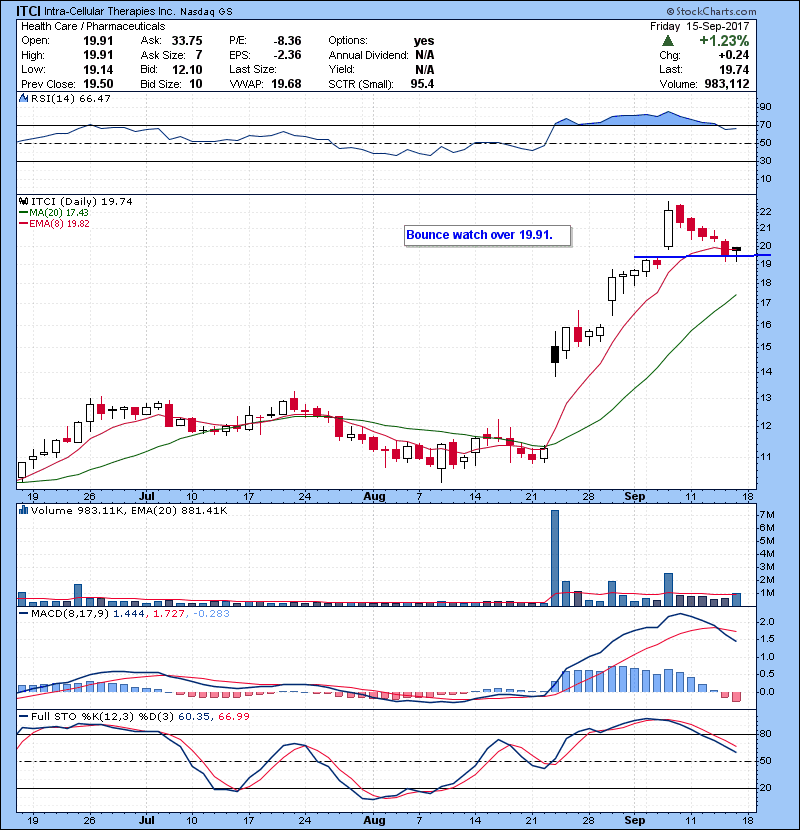This screenshot has height=830, width=800.
Task: Click the Prev Close value 19.50
Action: pyautogui.click(x=98, y=84)
